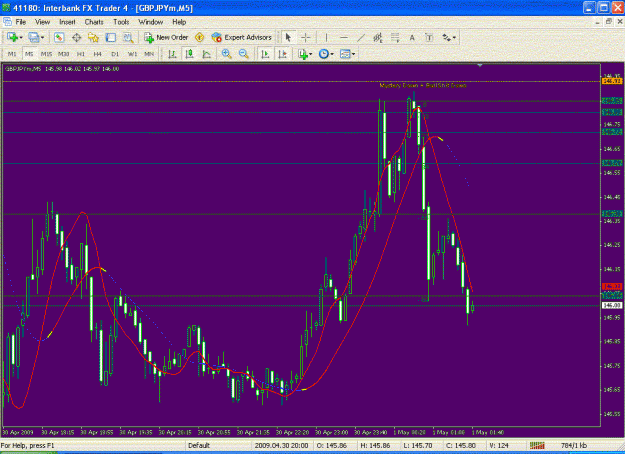Open the Navigator folder-star icon
The width and height of the screenshot is (625, 454).
[x=93, y=37]
